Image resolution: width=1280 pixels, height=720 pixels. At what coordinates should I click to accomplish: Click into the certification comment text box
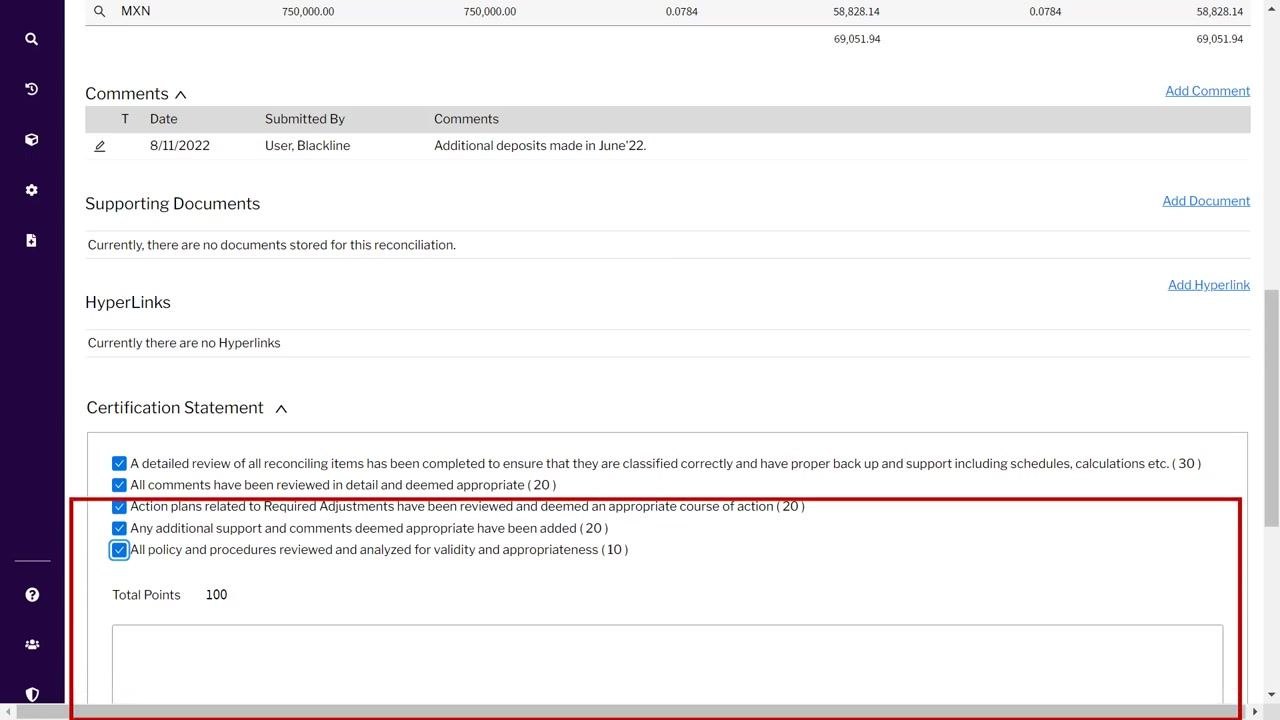tap(667, 665)
